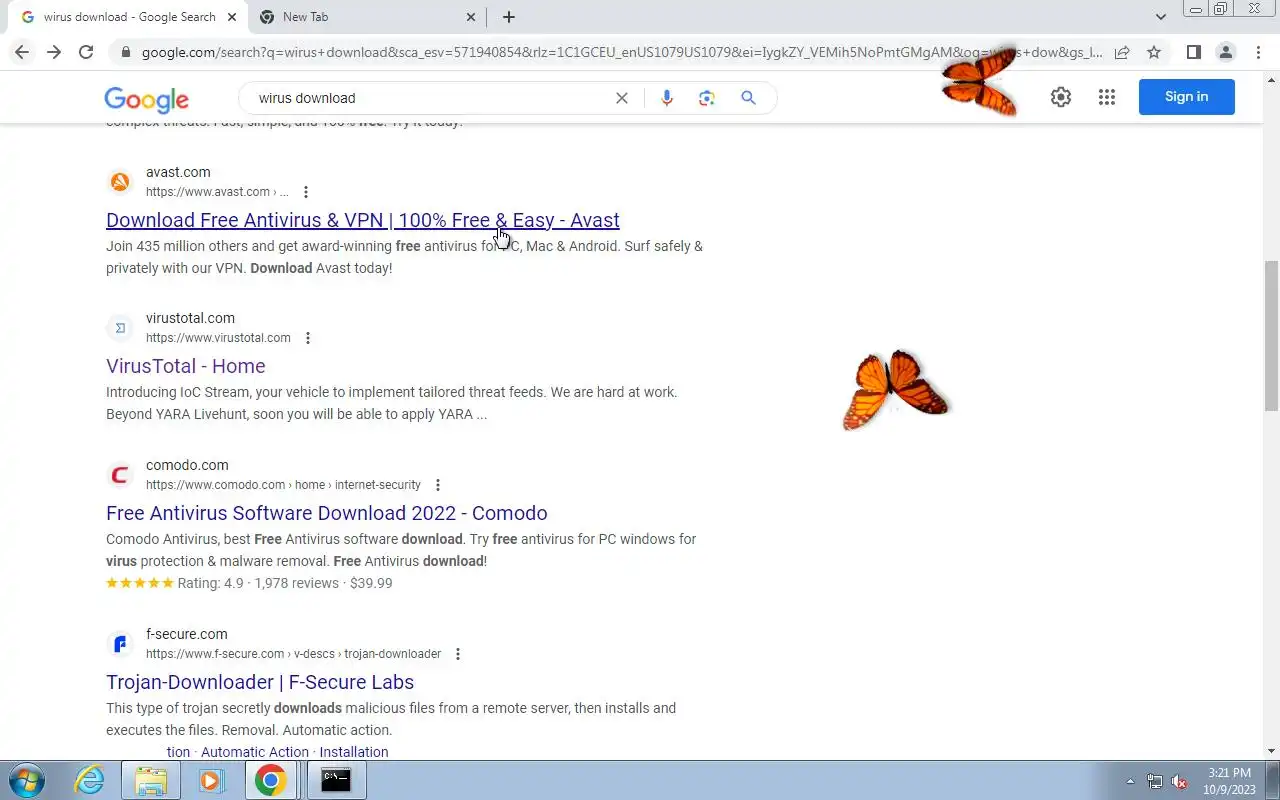Click the Comodo favicon

coord(120,475)
